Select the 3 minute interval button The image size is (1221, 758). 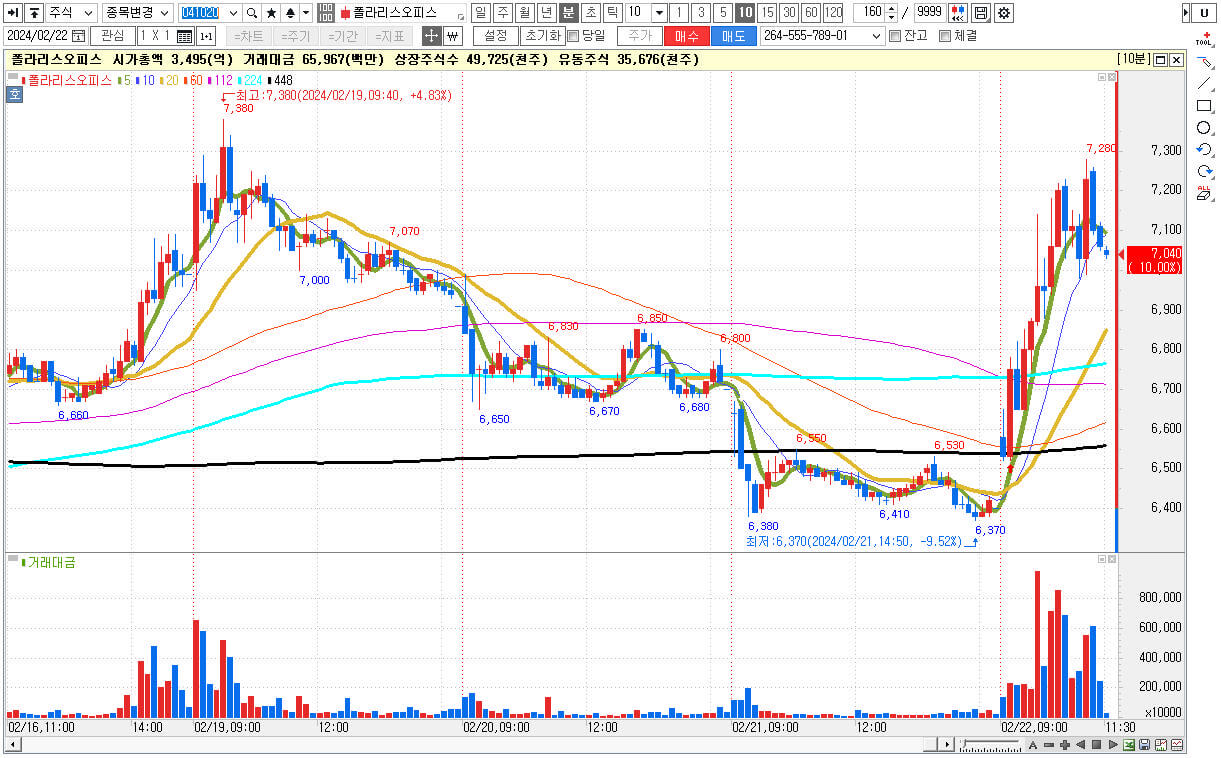[x=702, y=13]
